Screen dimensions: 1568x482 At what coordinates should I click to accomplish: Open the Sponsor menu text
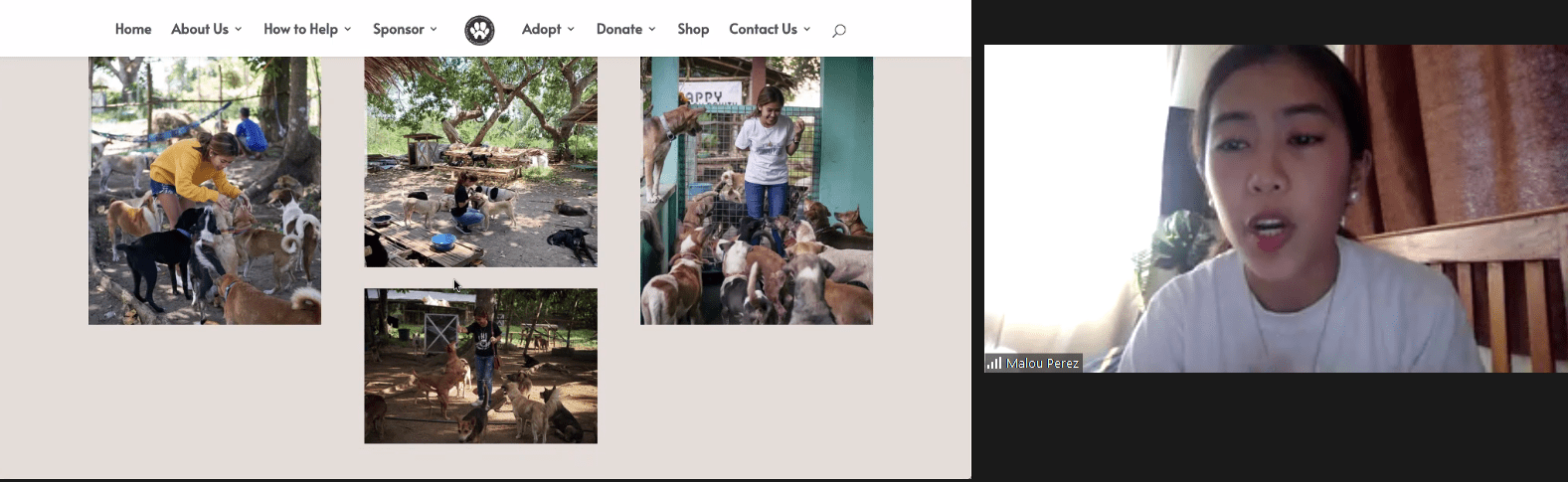(398, 29)
